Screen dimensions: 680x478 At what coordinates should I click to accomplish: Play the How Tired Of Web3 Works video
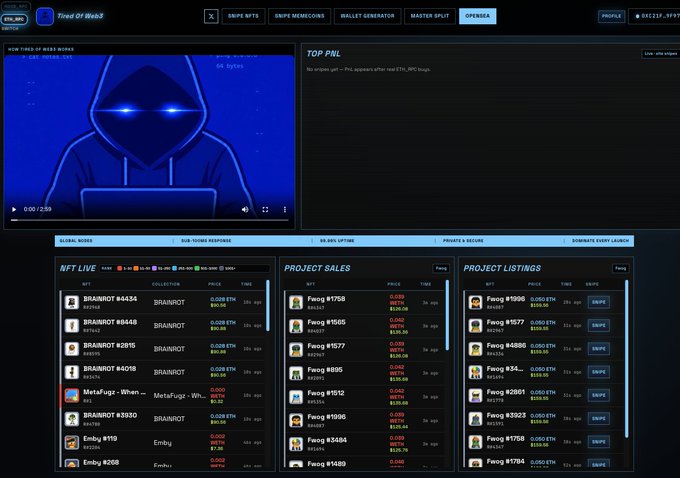[x=14, y=210]
